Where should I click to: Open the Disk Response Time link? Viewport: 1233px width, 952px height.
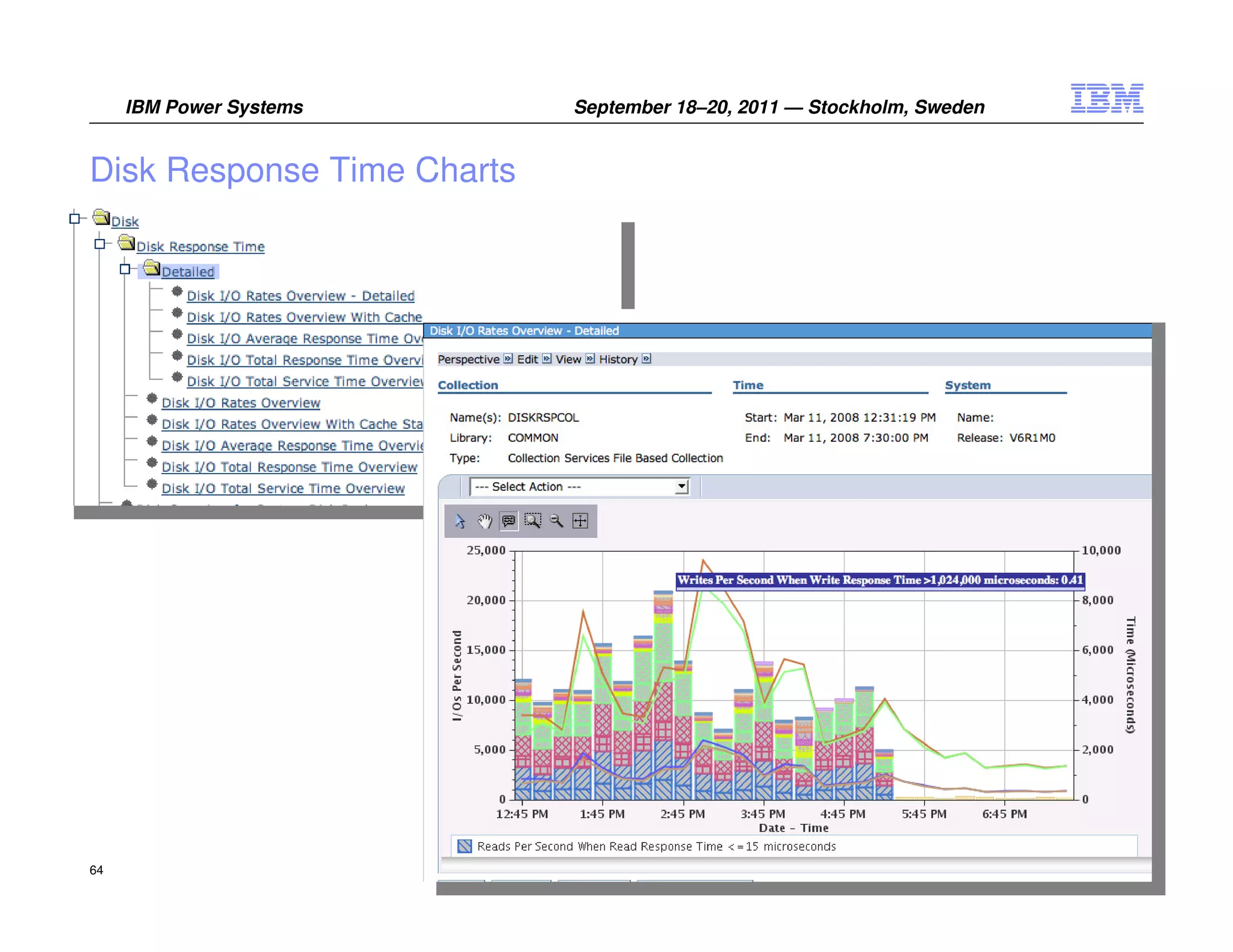pyautogui.click(x=200, y=247)
